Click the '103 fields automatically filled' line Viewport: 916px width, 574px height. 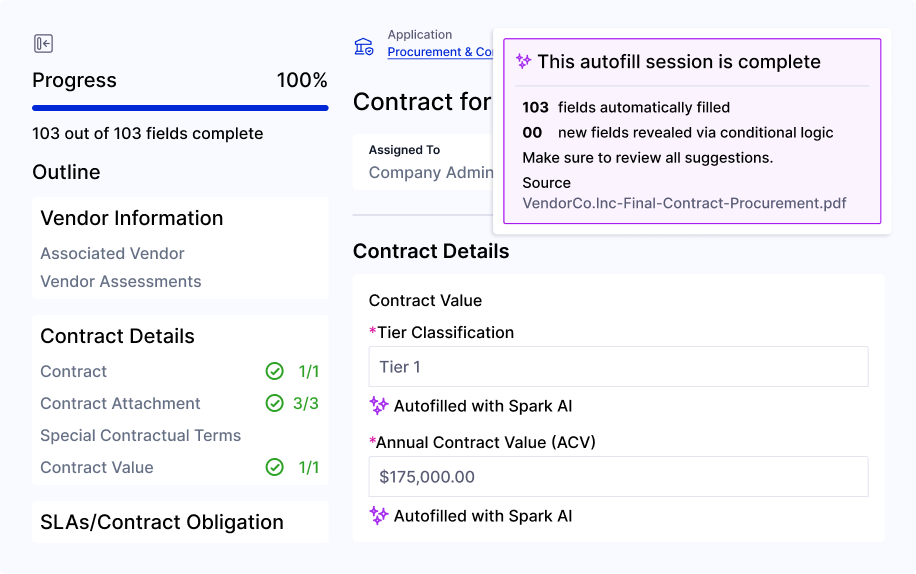(626, 107)
